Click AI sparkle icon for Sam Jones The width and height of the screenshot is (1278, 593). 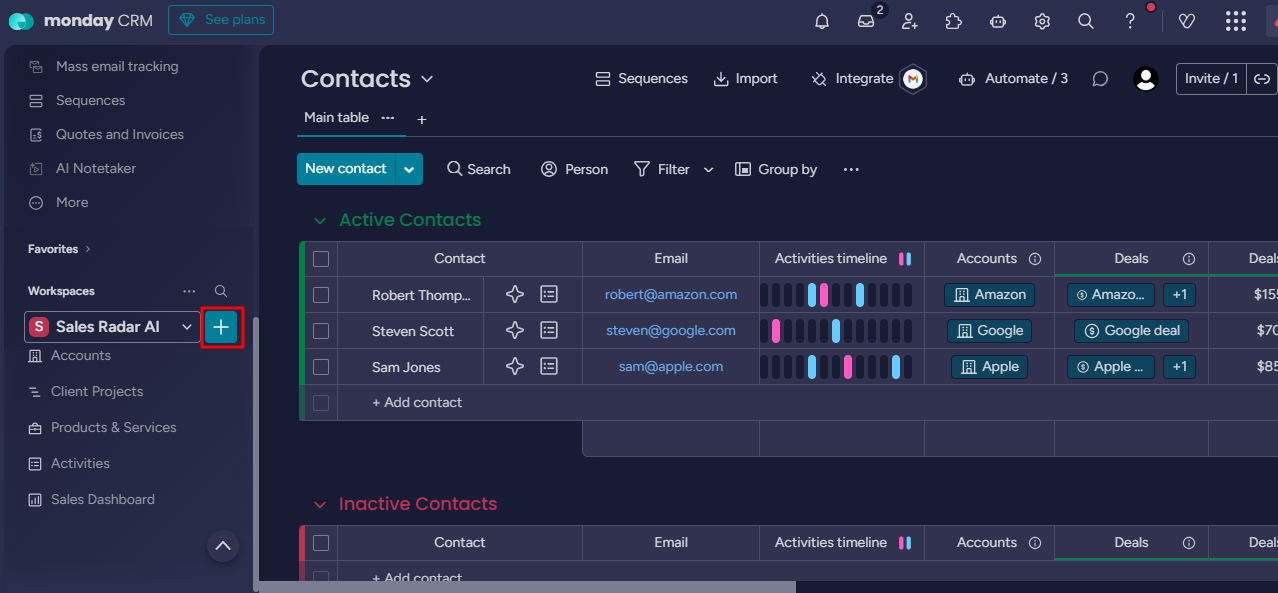click(x=515, y=366)
